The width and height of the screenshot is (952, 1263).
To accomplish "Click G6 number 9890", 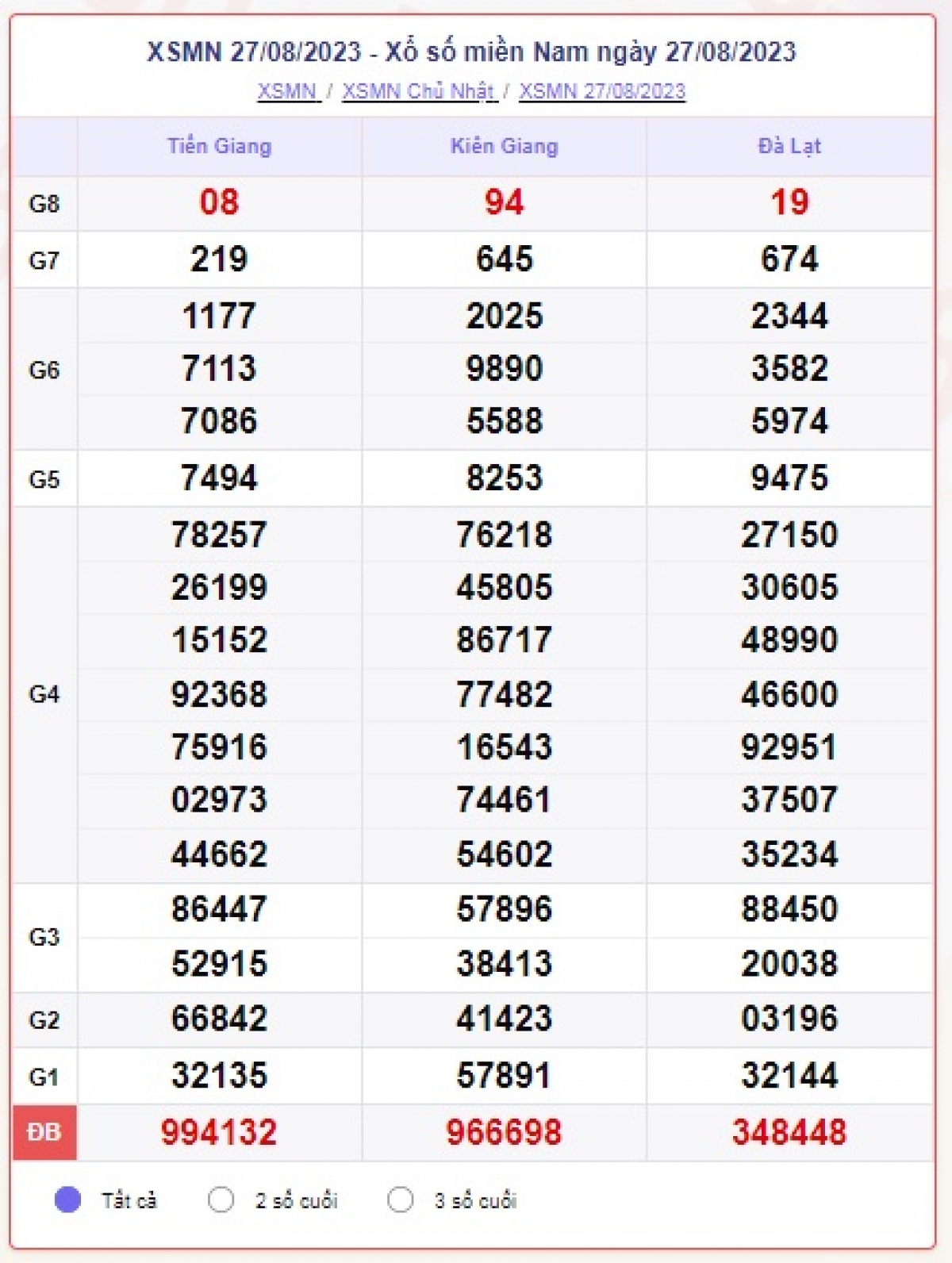I will 505,368.
